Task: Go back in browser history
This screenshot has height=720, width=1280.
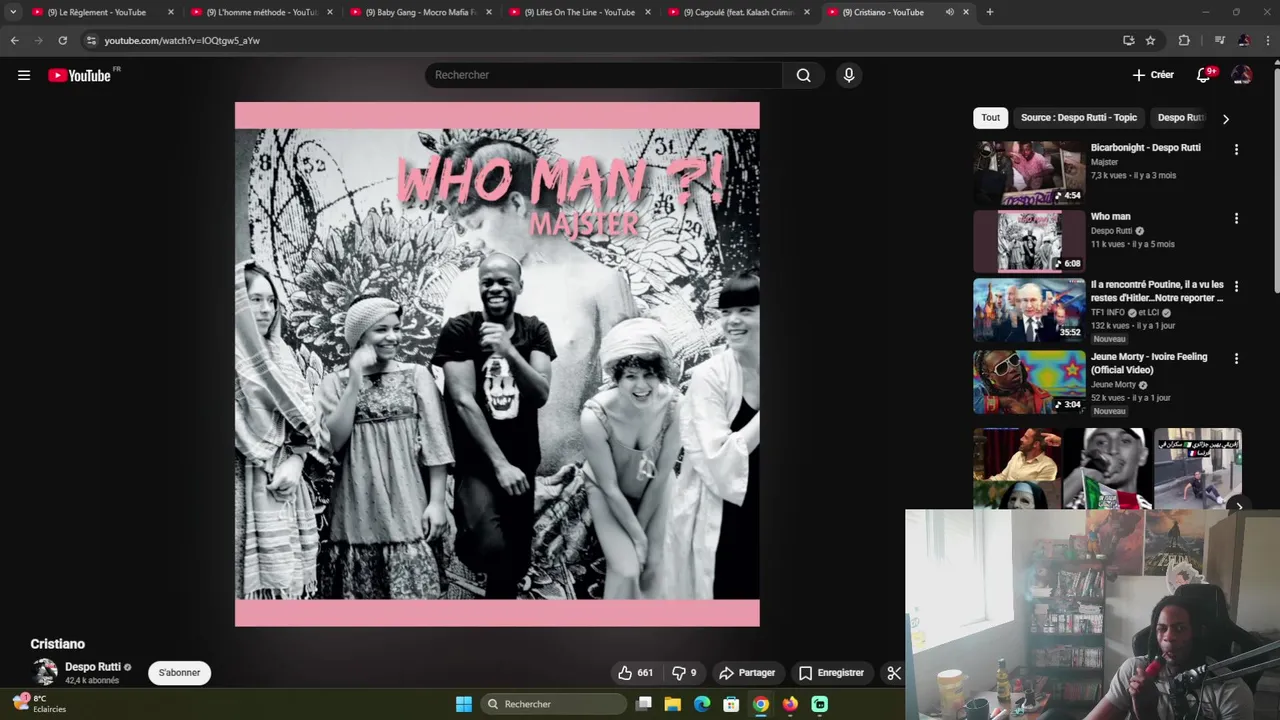Action: [14, 40]
